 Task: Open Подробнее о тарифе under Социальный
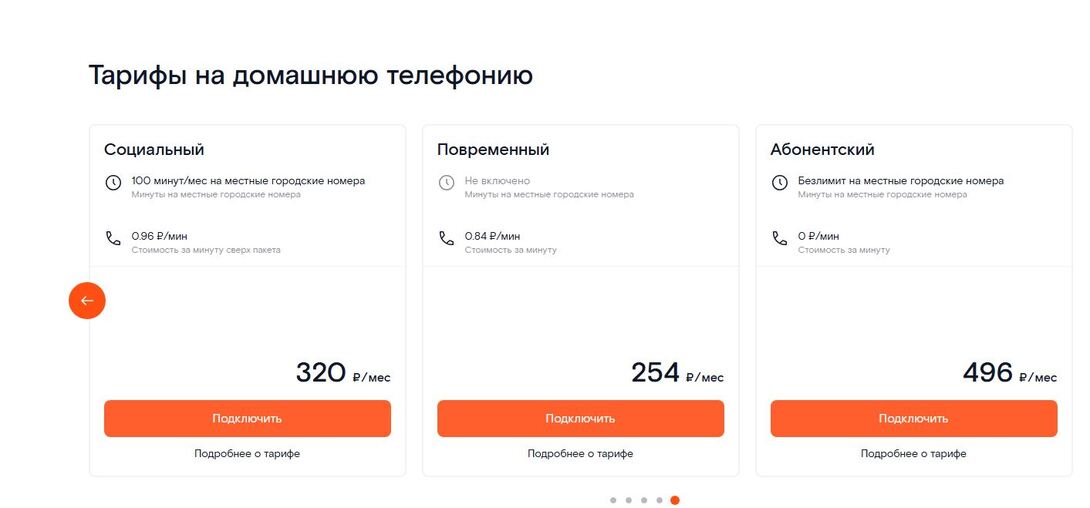pyautogui.click(x=247, y=454)
